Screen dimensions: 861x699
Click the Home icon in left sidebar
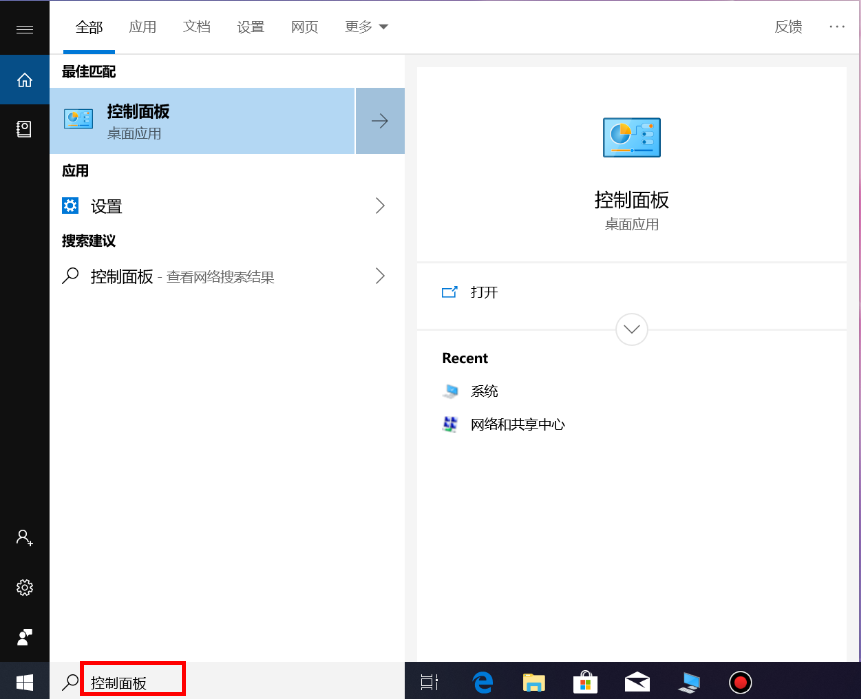coord(24,79)
